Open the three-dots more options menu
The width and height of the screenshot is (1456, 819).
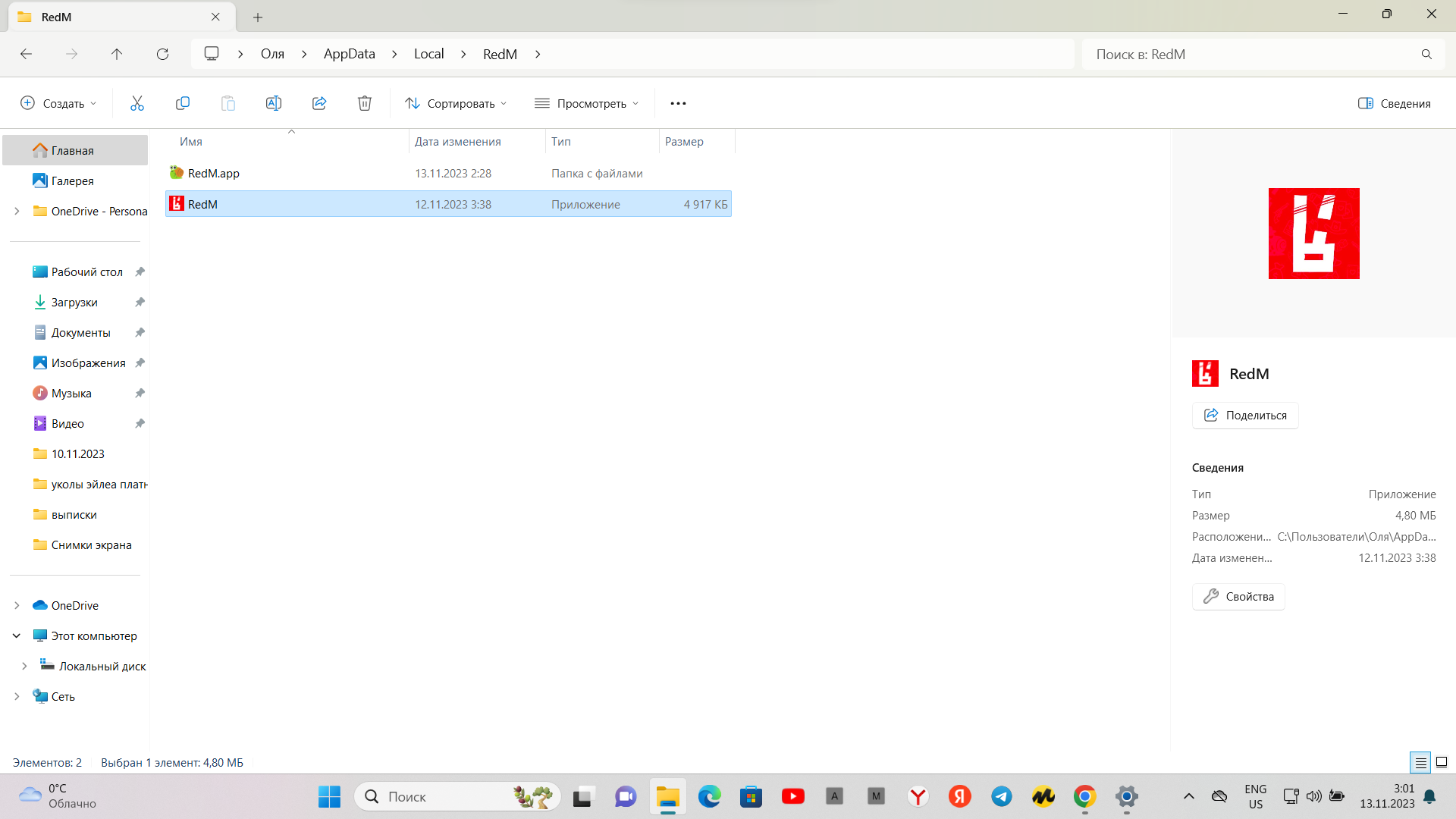click(678, 103)
